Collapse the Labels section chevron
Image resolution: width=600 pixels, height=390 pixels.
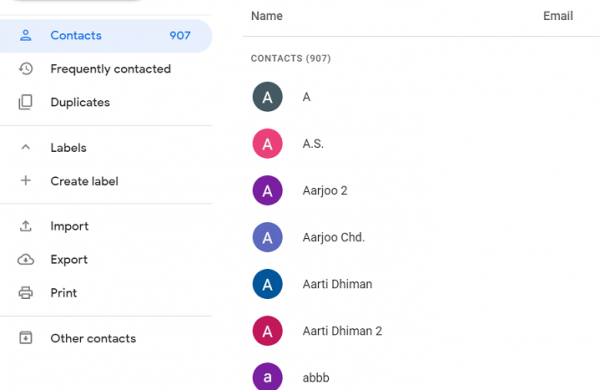[26, 147]
